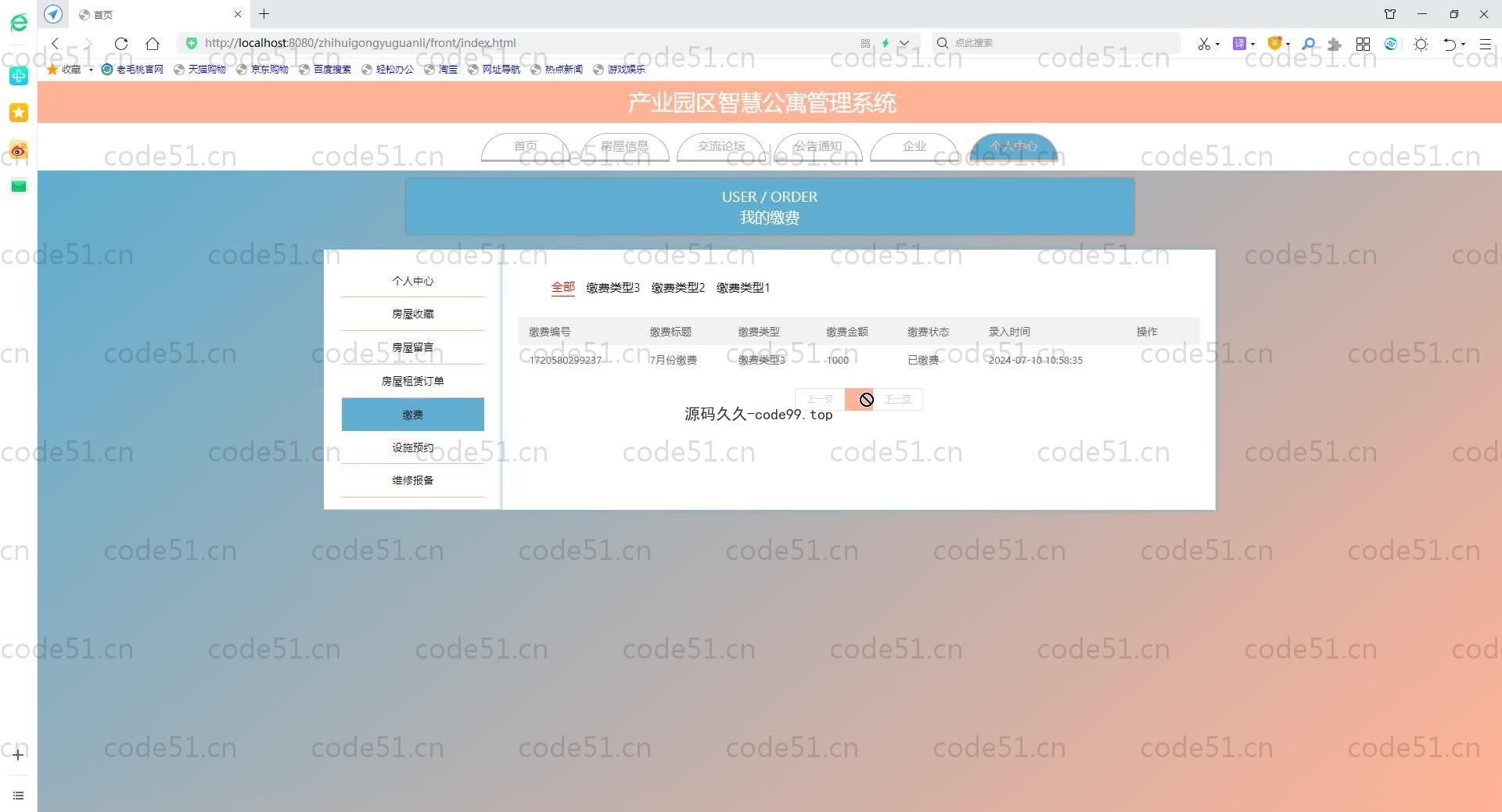Open the 轻松办公 bookmark
The width and height of the screenshot is (1502, 812).
[x=387, y=69]
